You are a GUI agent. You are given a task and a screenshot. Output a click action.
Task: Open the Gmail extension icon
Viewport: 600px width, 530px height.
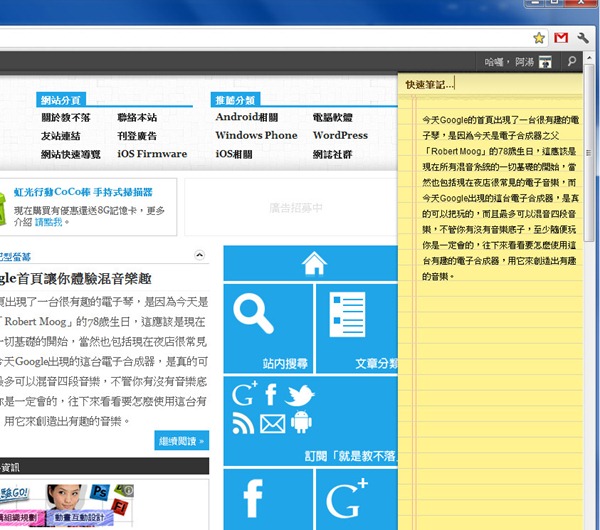pyautogui.click(x=560, y=38)
